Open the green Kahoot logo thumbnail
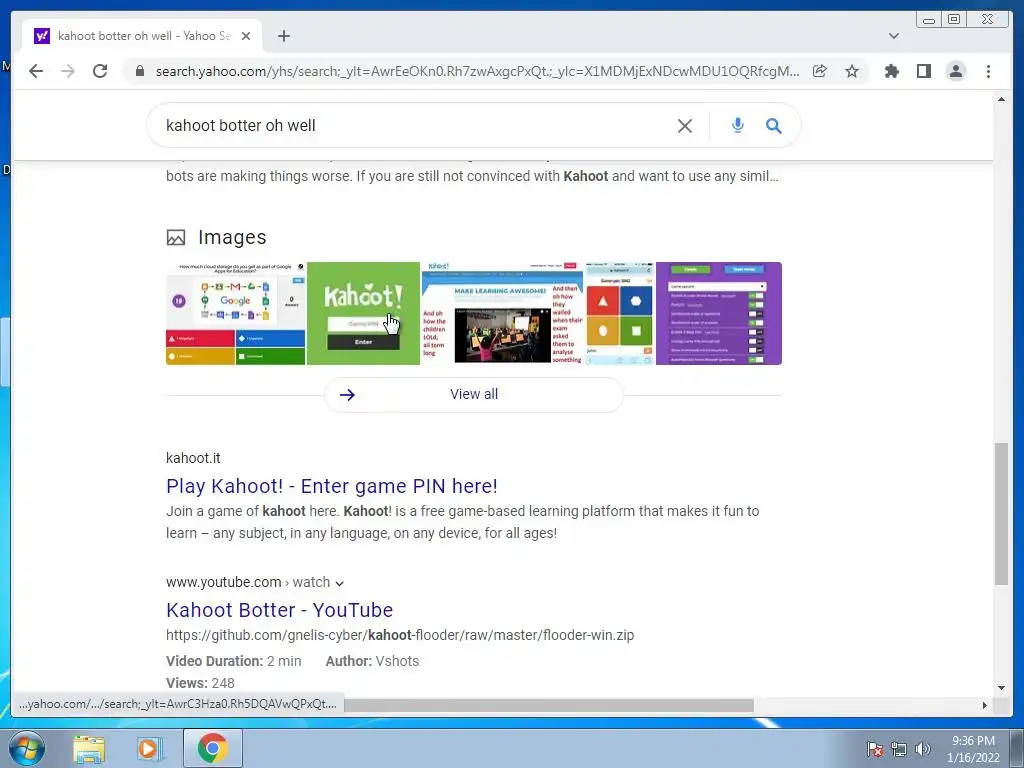 point(363,313)
